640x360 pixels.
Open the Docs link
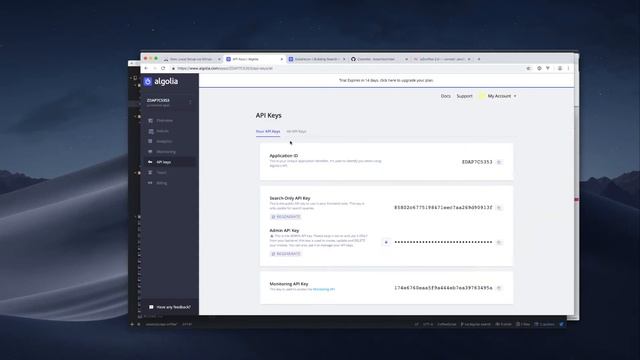pyautogui.click(x=446, y=96)
